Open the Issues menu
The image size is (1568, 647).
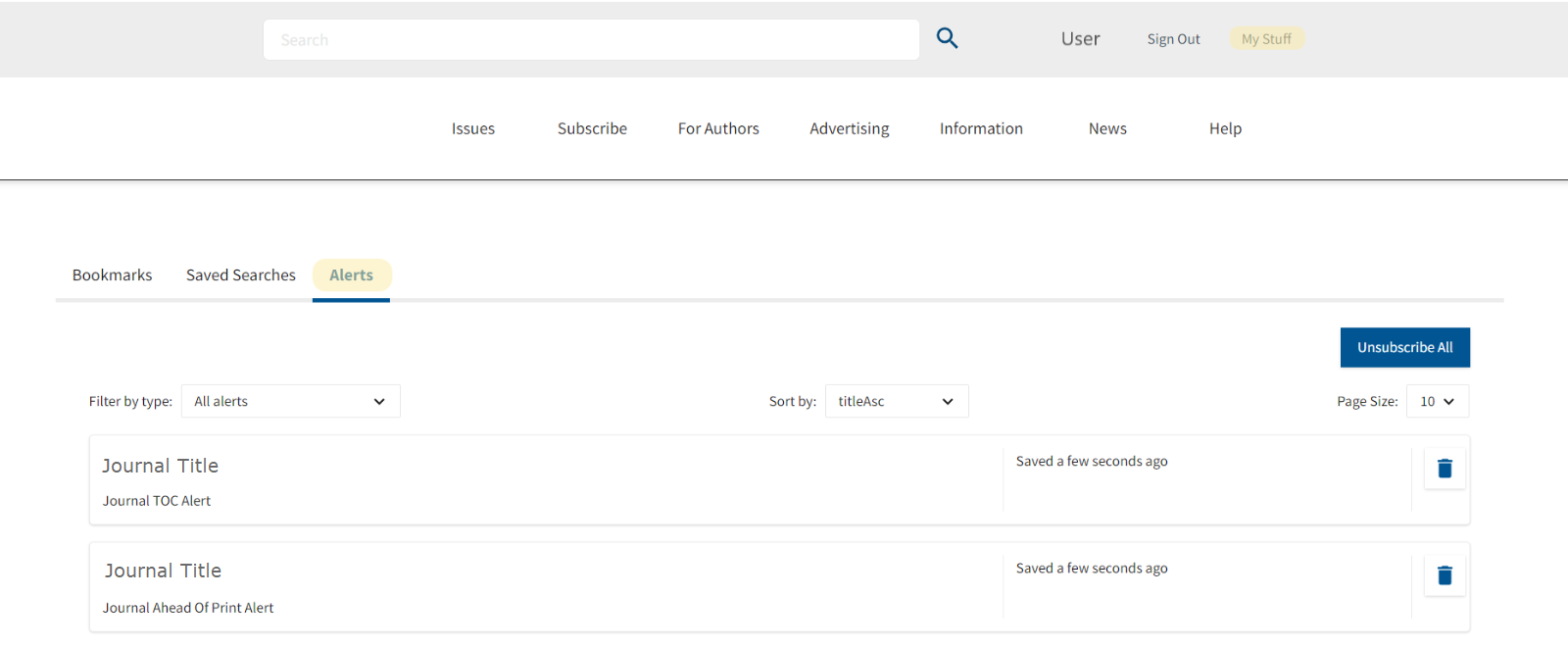click(x=472, y=128)
